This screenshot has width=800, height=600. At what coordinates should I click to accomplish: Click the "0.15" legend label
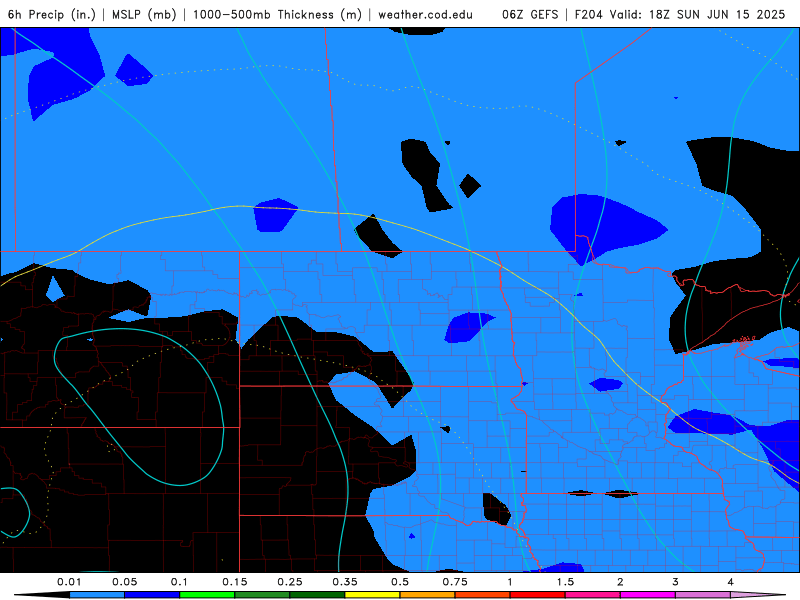235,582
